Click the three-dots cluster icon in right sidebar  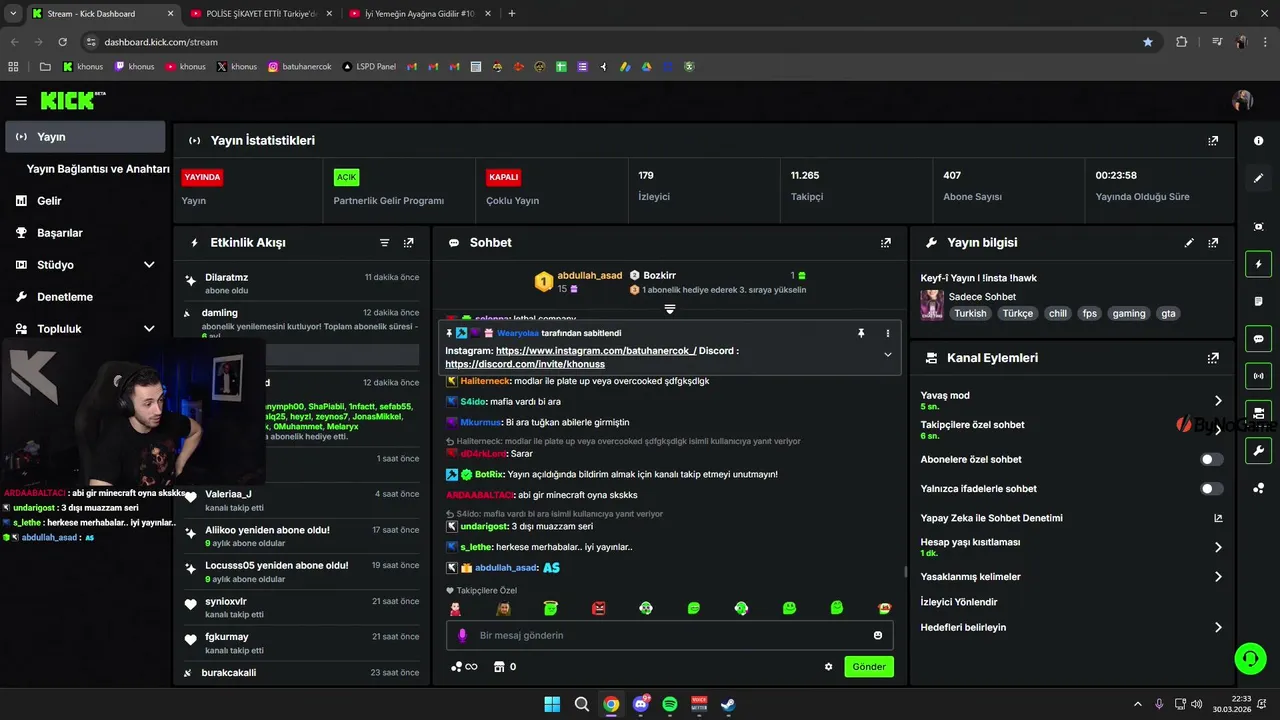(x=1258, y=488)
